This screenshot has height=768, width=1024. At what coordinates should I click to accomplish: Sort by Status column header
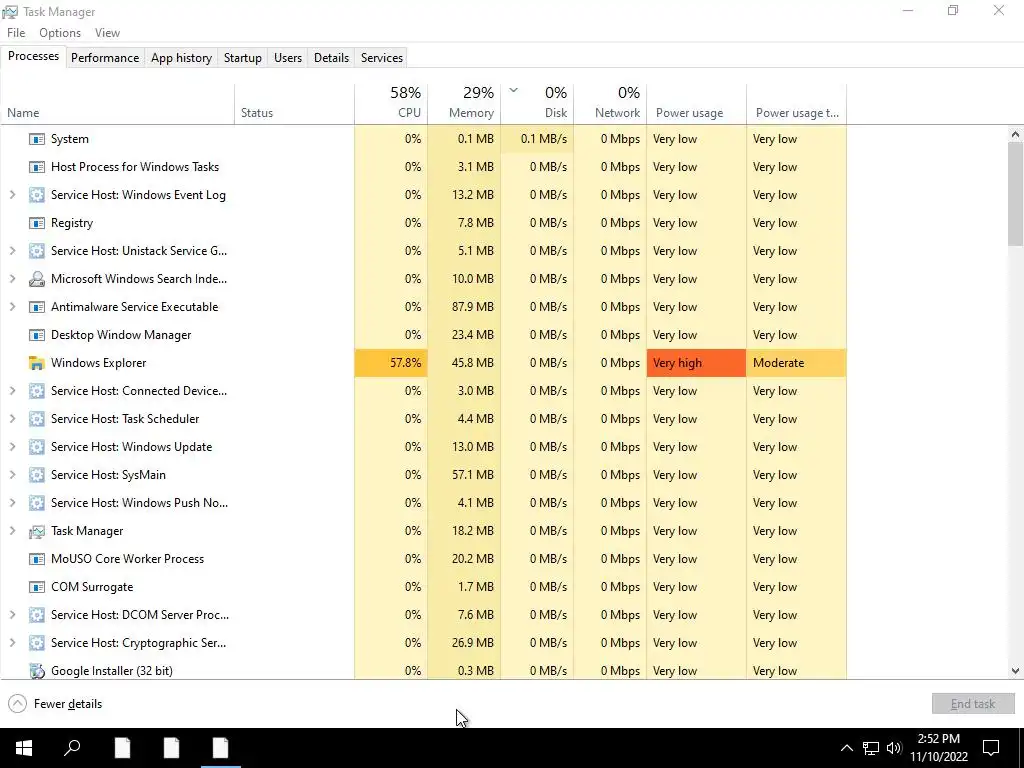pyautogui.click(x=295, y=103)
